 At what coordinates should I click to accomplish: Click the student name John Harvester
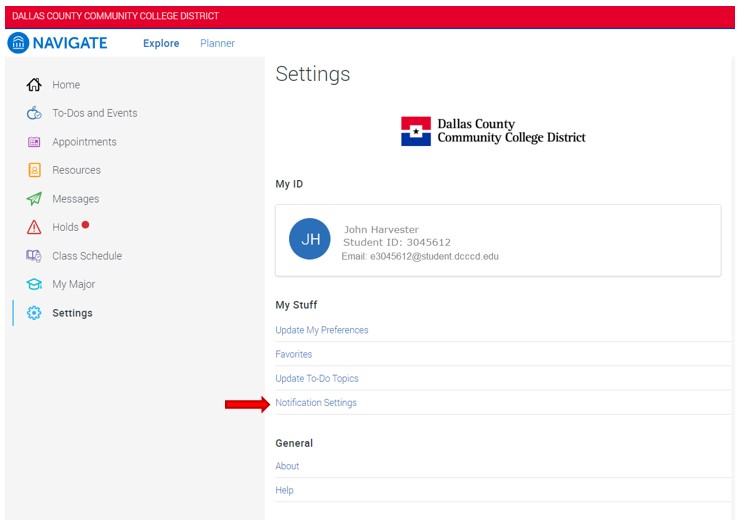pyautogui.click(x=381, y=229)
